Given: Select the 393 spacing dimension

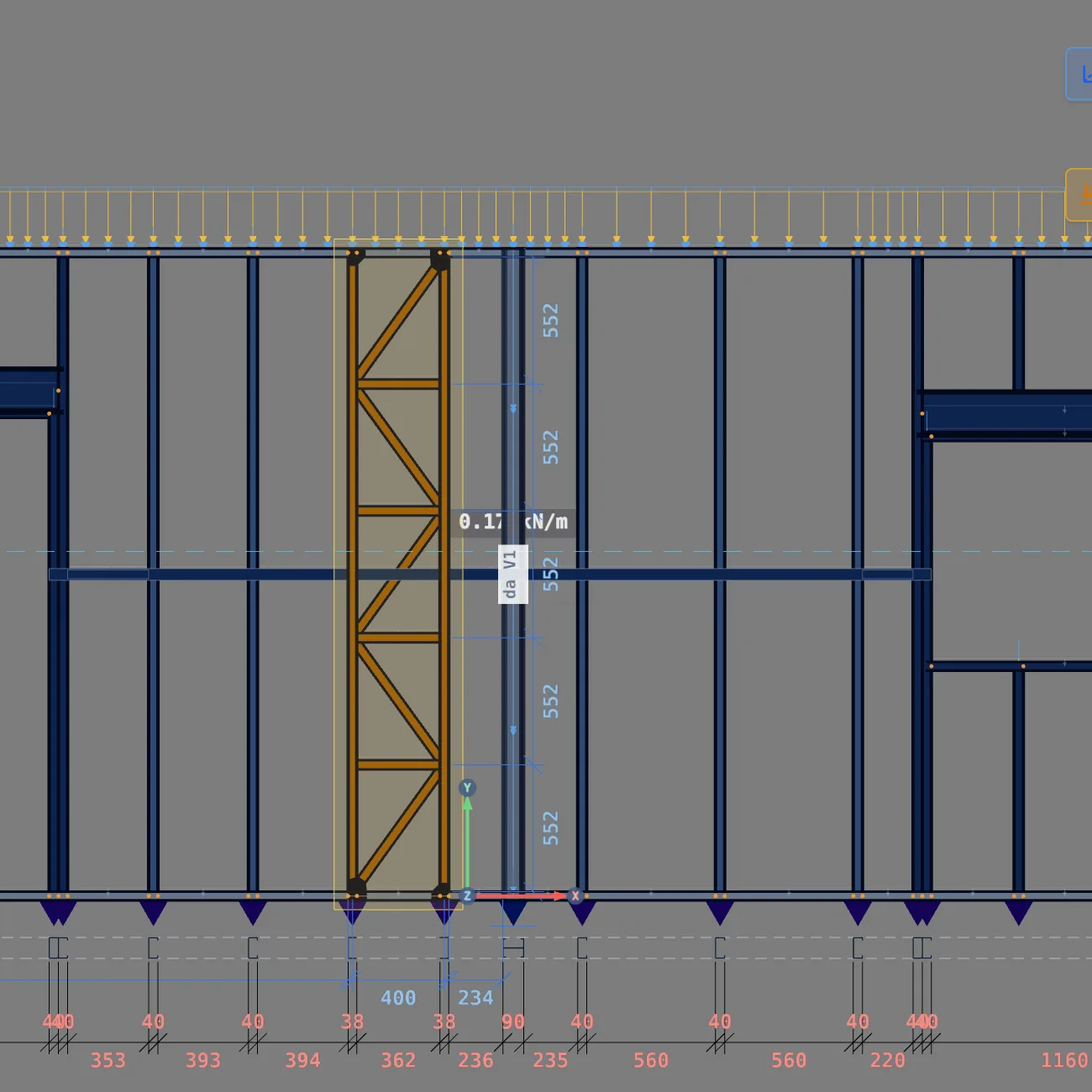Looking at the screenshot, I should [203, 1061].
